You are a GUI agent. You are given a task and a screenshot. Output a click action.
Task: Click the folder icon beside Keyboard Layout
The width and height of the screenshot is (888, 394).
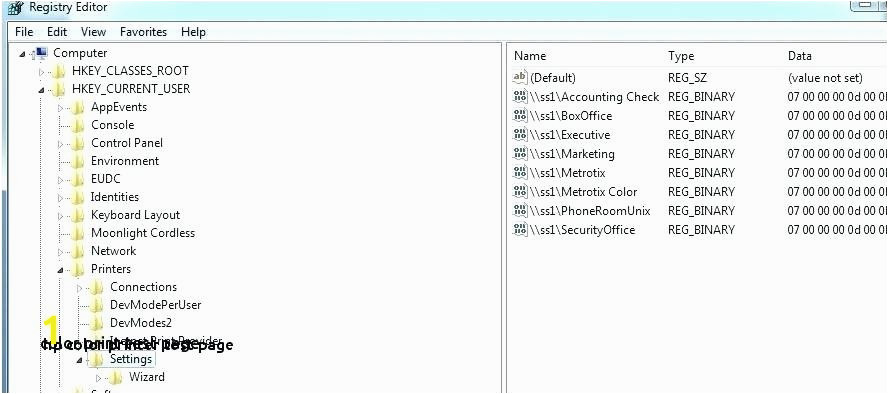[x=78, y=215]
